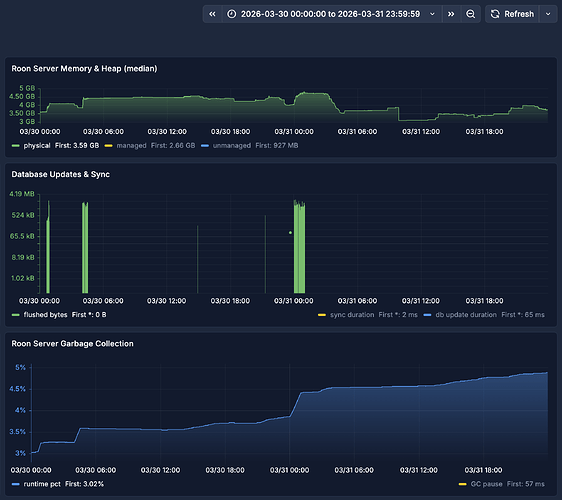Click 'First: 927 MB' unmanaged value
Viewport: 562px width, 500px height.
coord(277,146)
